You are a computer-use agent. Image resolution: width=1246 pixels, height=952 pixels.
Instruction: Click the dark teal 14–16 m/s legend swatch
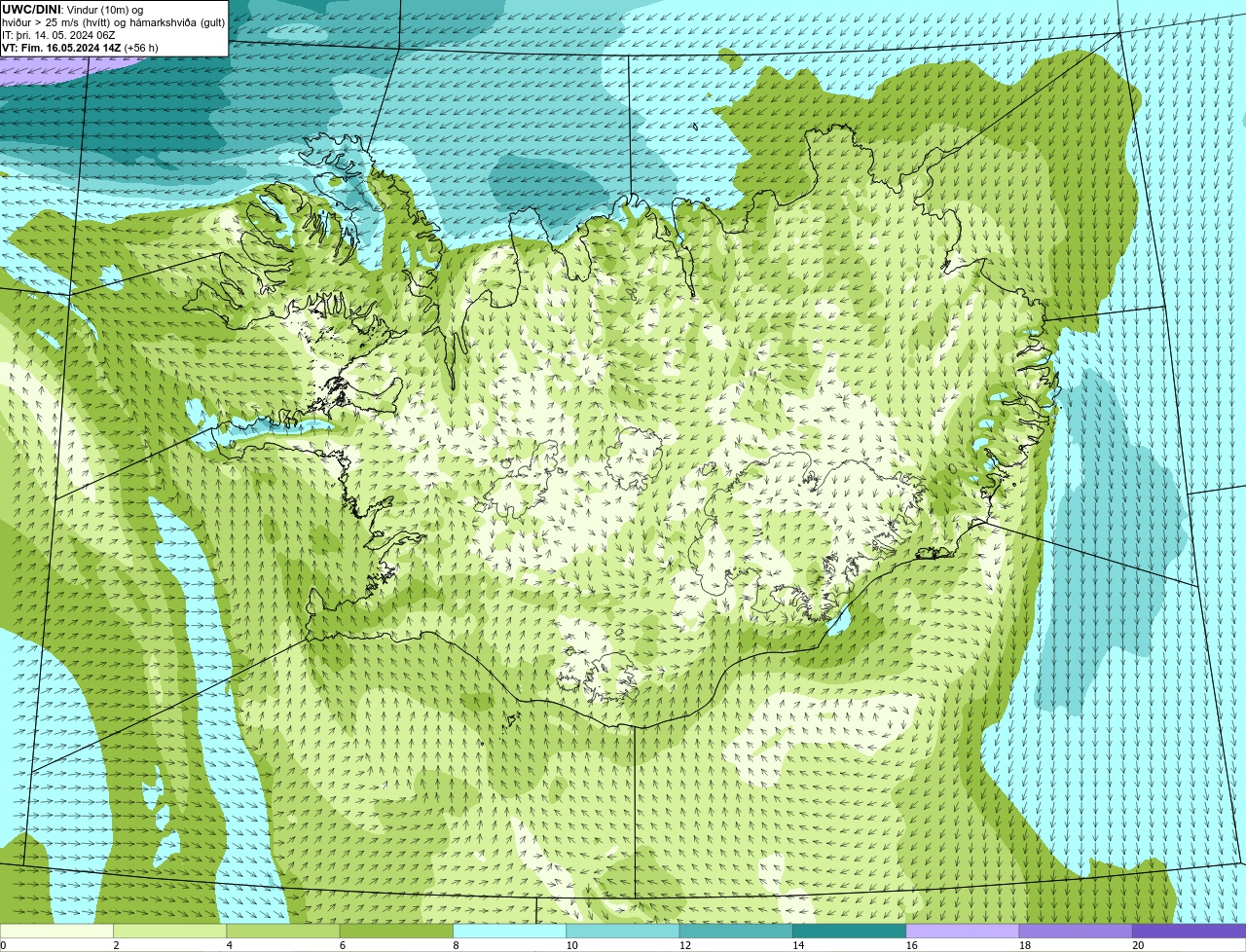(x=850, y=931)
